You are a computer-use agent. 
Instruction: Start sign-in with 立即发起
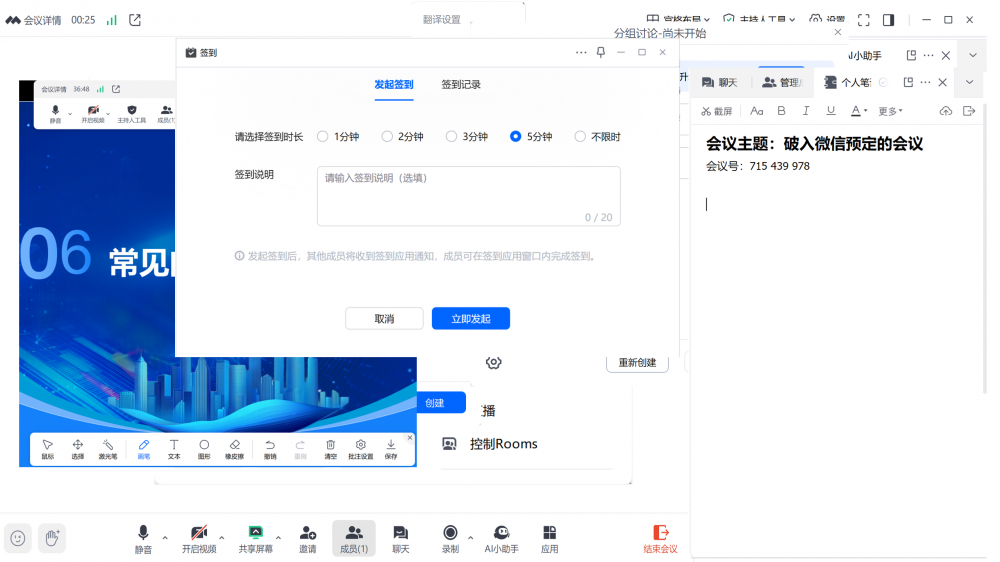coord(471,318)
